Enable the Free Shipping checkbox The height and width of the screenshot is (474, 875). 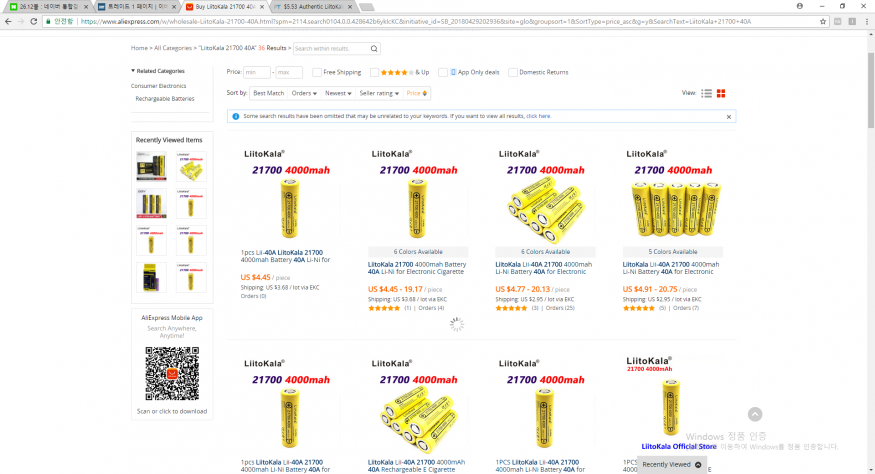tap(316, 72)
